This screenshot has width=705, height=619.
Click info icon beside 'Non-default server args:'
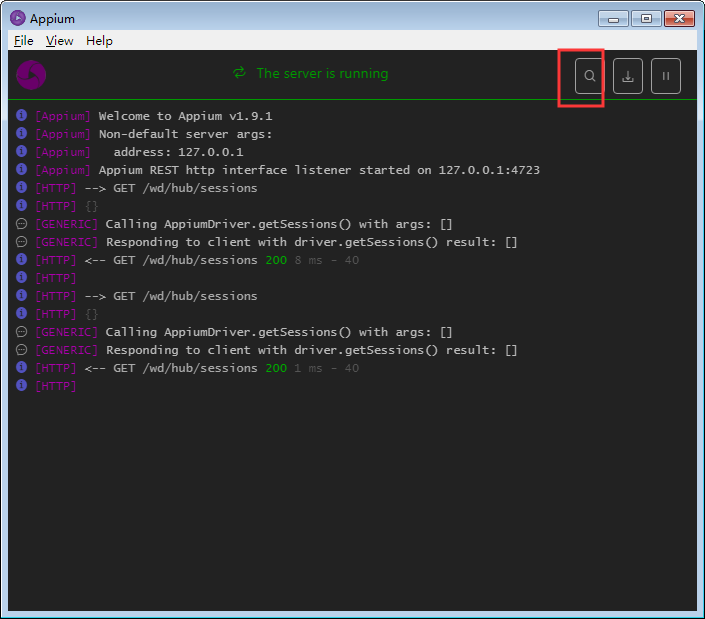(x=21, y=134)
